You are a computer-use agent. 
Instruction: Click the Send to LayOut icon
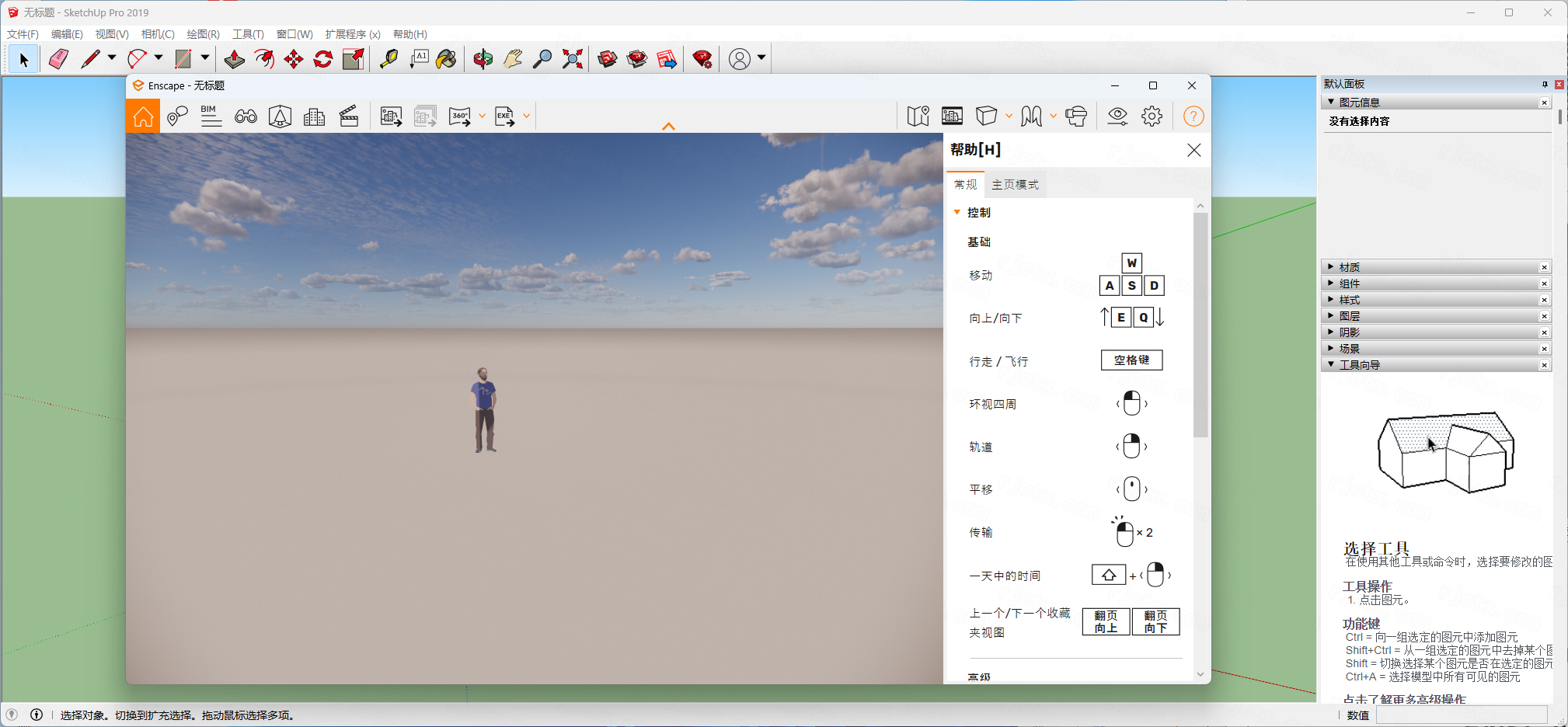(x=667, y=59)
